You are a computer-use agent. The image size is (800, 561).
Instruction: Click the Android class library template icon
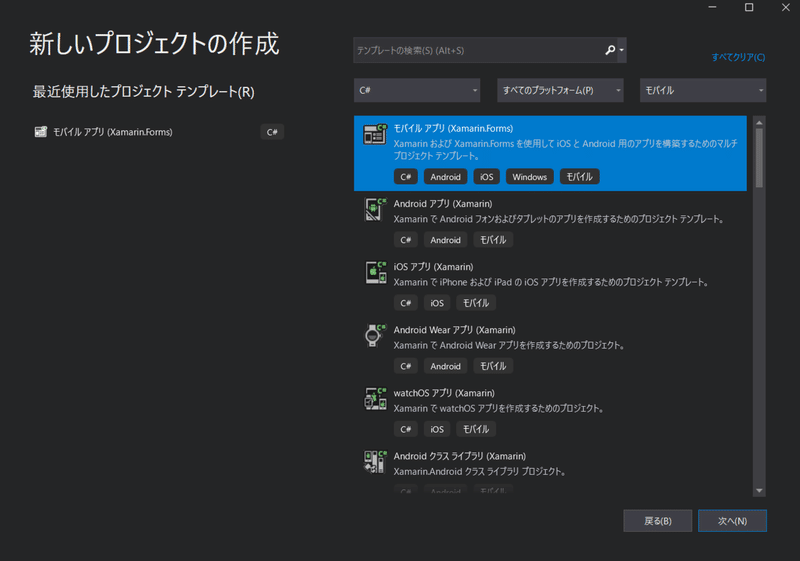click(375, 462)
